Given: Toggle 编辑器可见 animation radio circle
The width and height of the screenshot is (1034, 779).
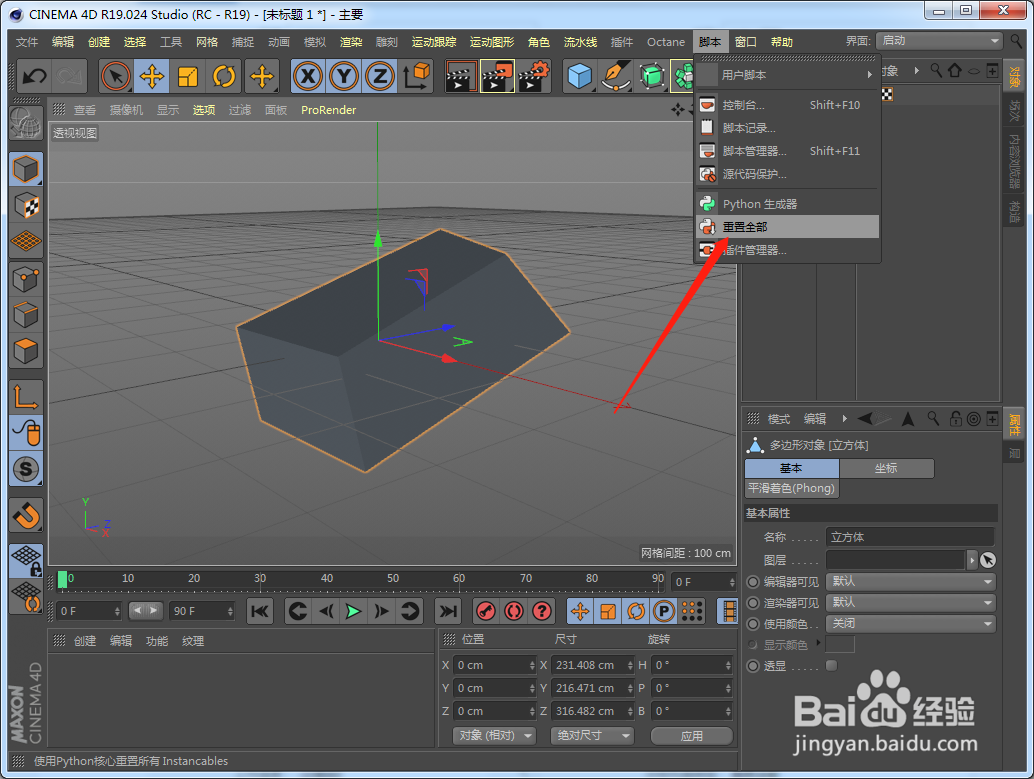Looking at the screenshot, I should click(x=753, y=582).
